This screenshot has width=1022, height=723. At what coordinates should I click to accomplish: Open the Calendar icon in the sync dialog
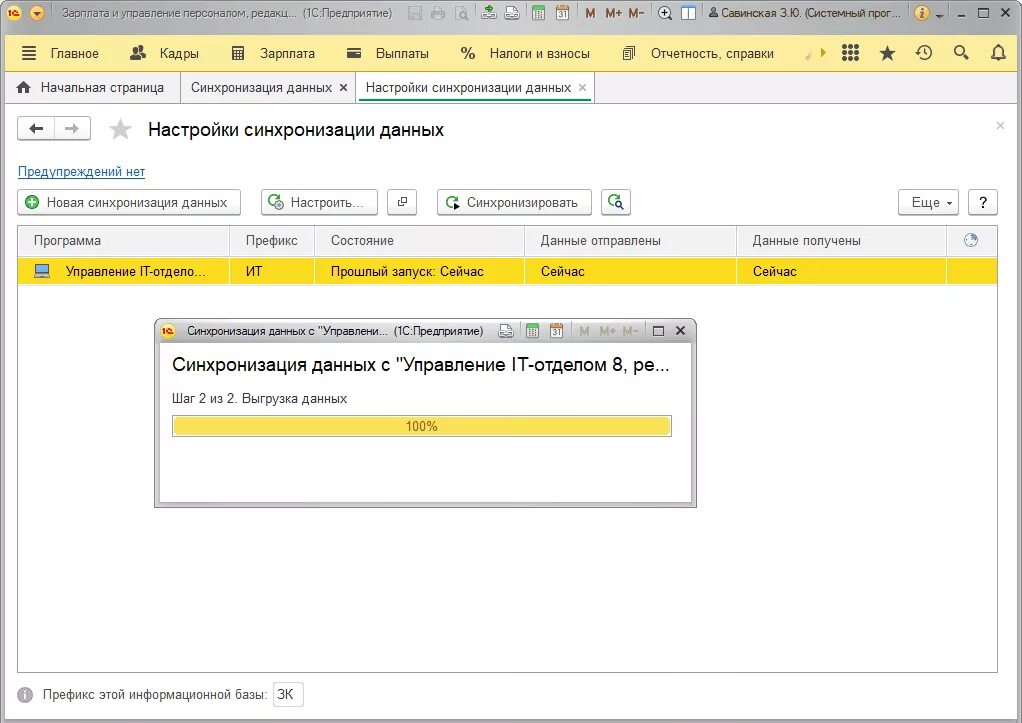[556, 331]
